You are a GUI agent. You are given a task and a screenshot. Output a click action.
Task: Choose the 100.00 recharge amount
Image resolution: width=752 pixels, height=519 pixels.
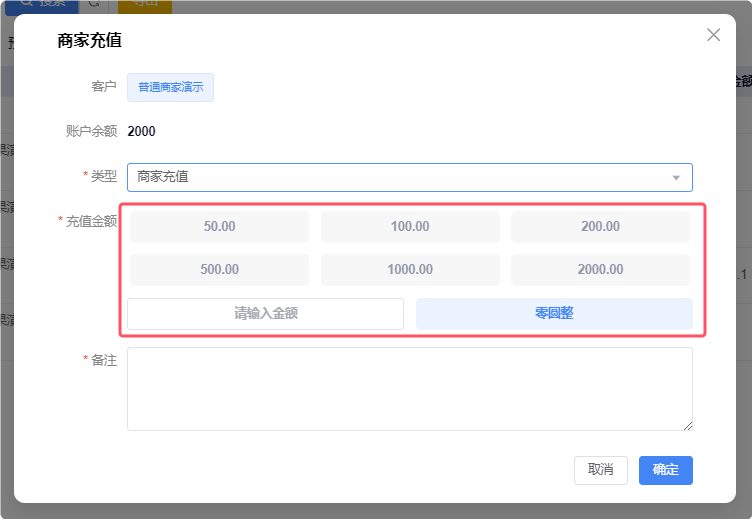click(410, 227)
